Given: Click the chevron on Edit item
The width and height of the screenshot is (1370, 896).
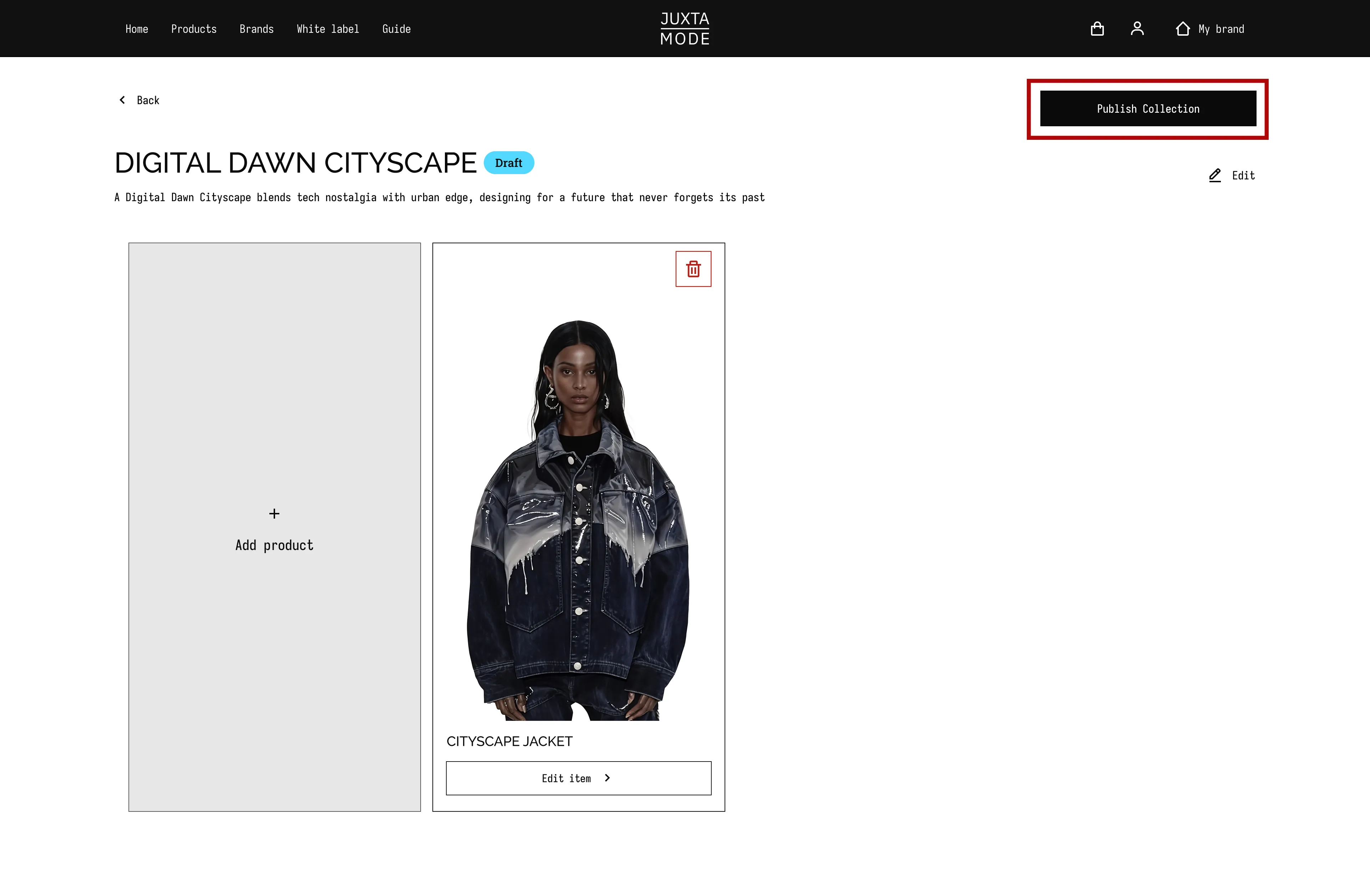Looking at the screenshot, I should [x=607, y=778].
